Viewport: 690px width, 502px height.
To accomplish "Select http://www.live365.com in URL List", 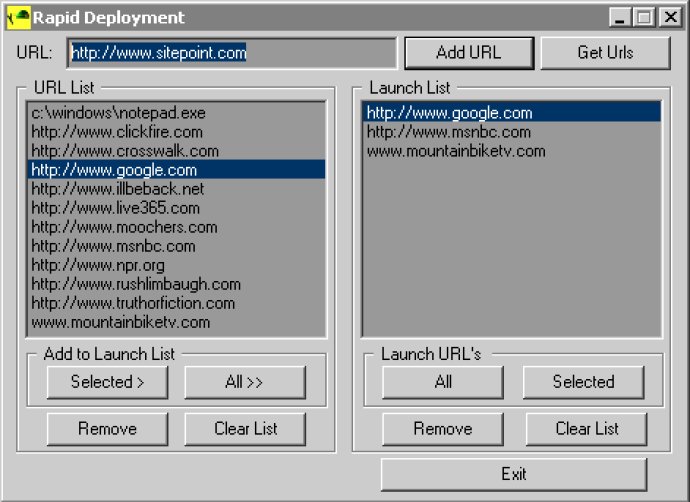I will point(176,208).
